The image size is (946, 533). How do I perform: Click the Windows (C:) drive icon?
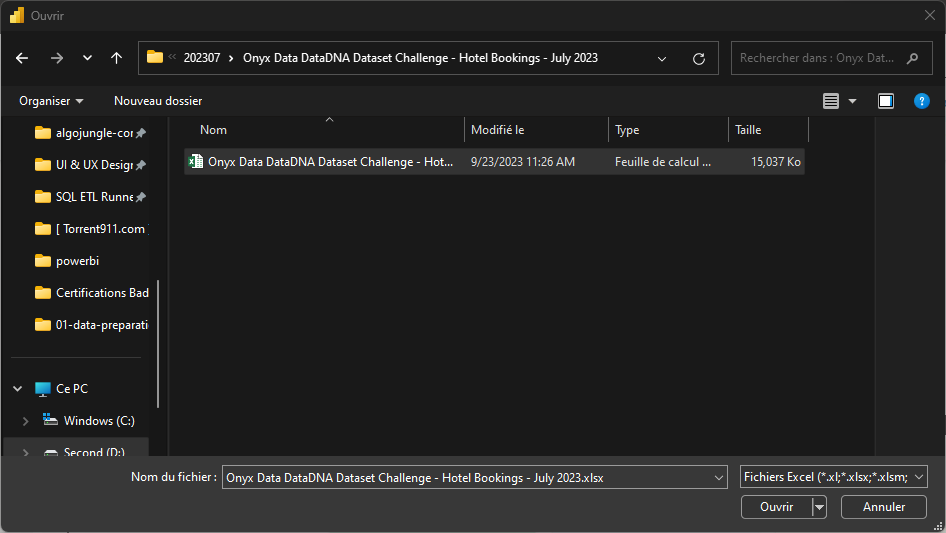50,420
